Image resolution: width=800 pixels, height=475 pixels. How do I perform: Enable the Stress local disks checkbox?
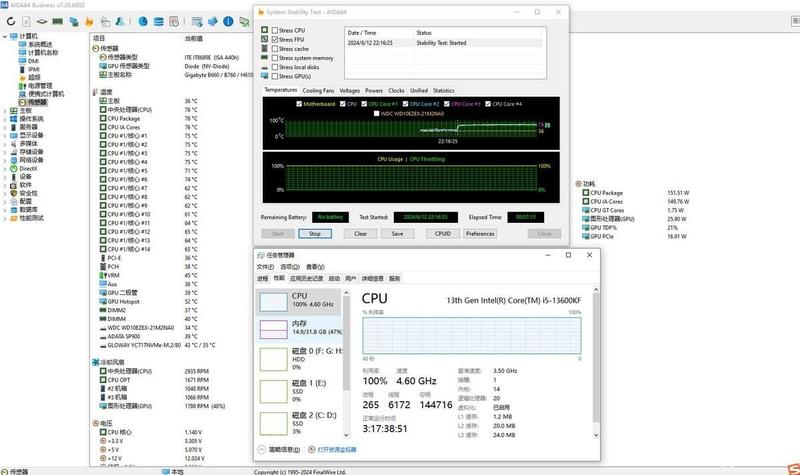[x=275, y=67]
